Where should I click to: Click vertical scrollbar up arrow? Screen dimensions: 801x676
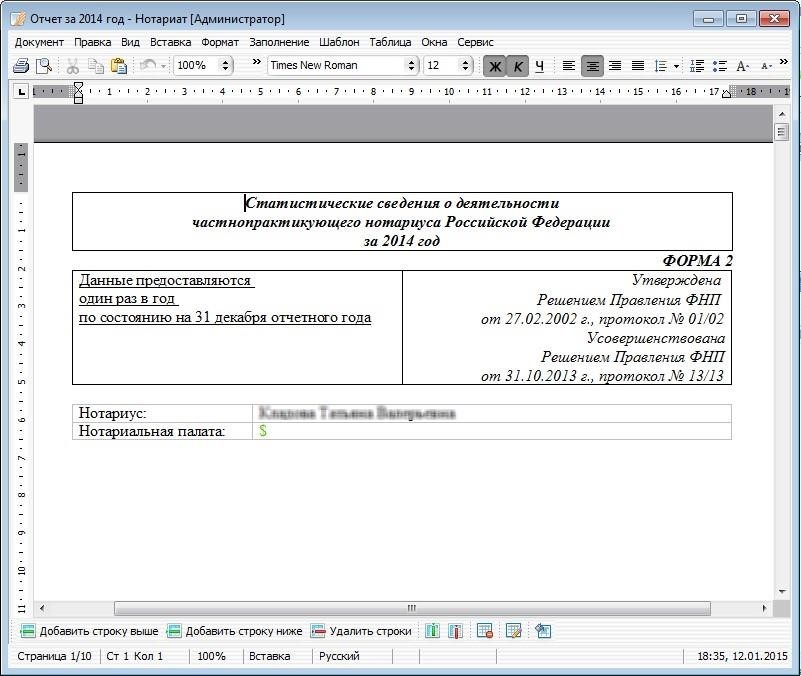tap(782, 114)
